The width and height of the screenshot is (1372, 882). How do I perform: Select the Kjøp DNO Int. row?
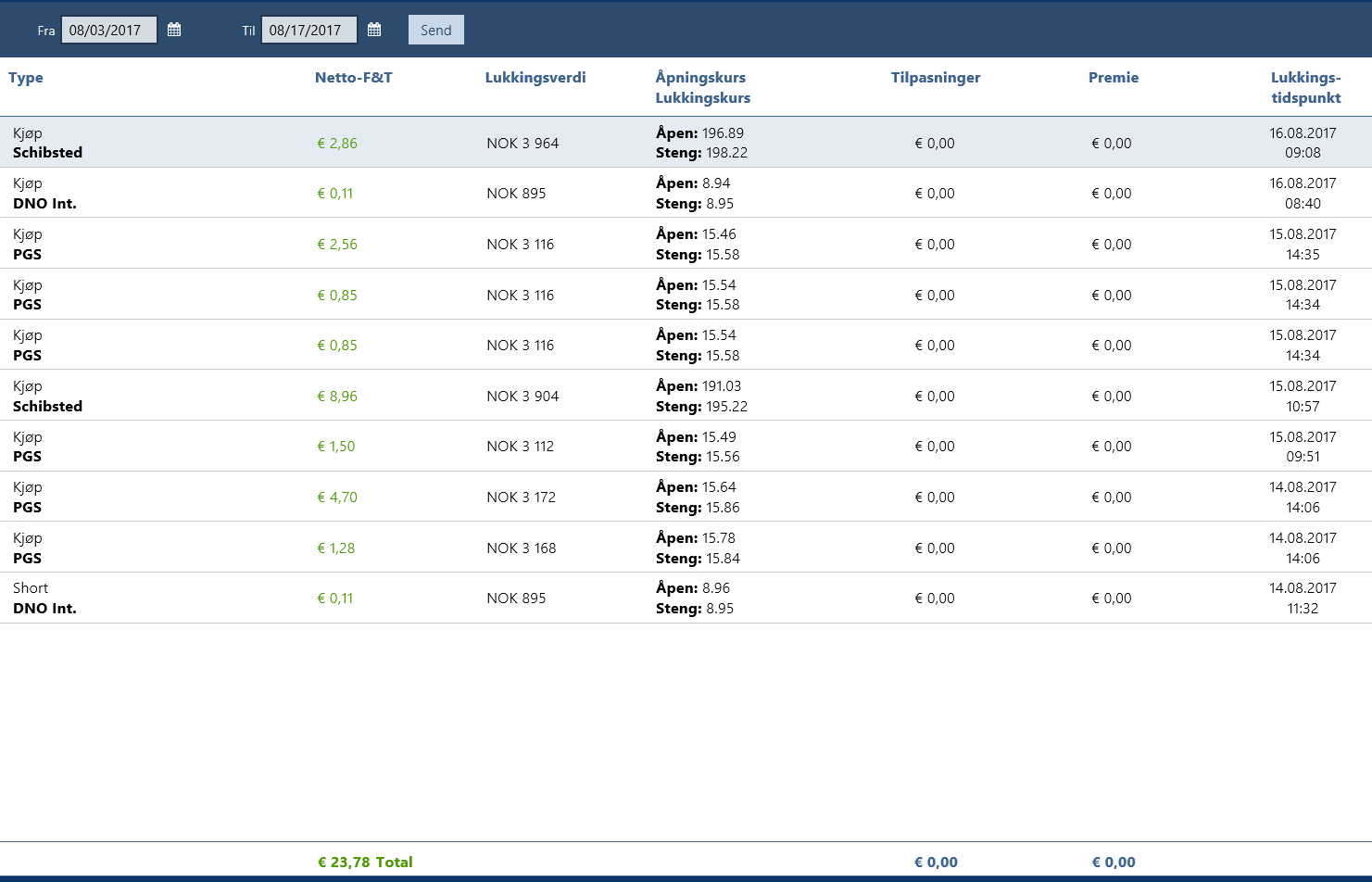click(x=686, y=193)
